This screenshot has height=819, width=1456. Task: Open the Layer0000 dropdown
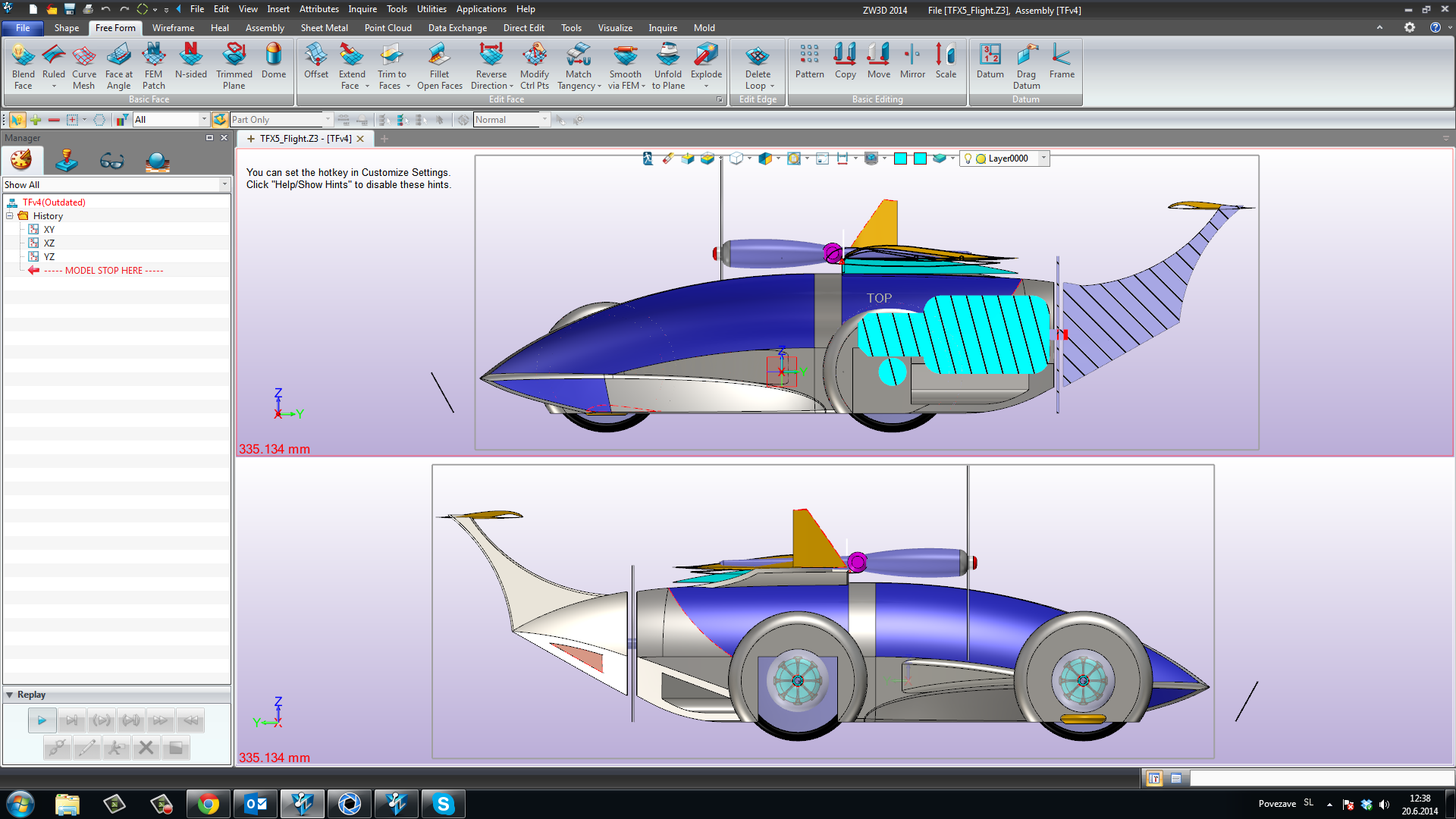tap(1043, 158)
